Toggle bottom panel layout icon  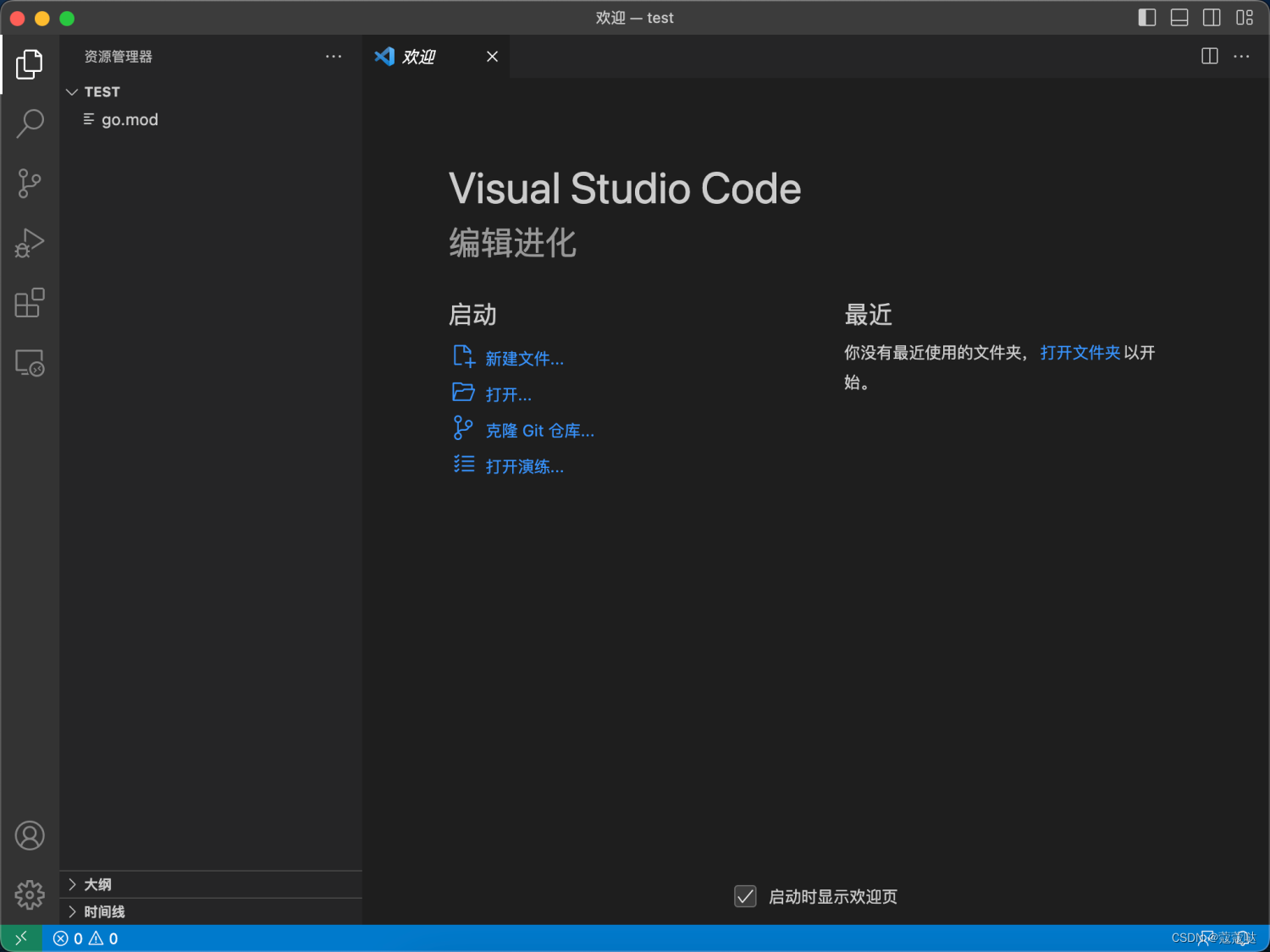pyautogui.click(x=1179, y=18)
